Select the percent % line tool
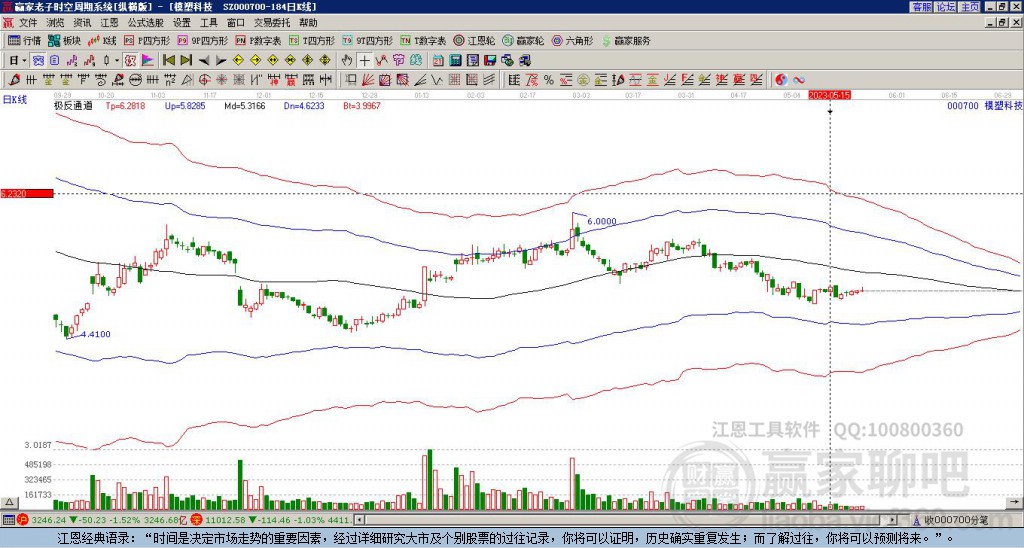Viewport: 1024px width, 548px height. (549, 80)
